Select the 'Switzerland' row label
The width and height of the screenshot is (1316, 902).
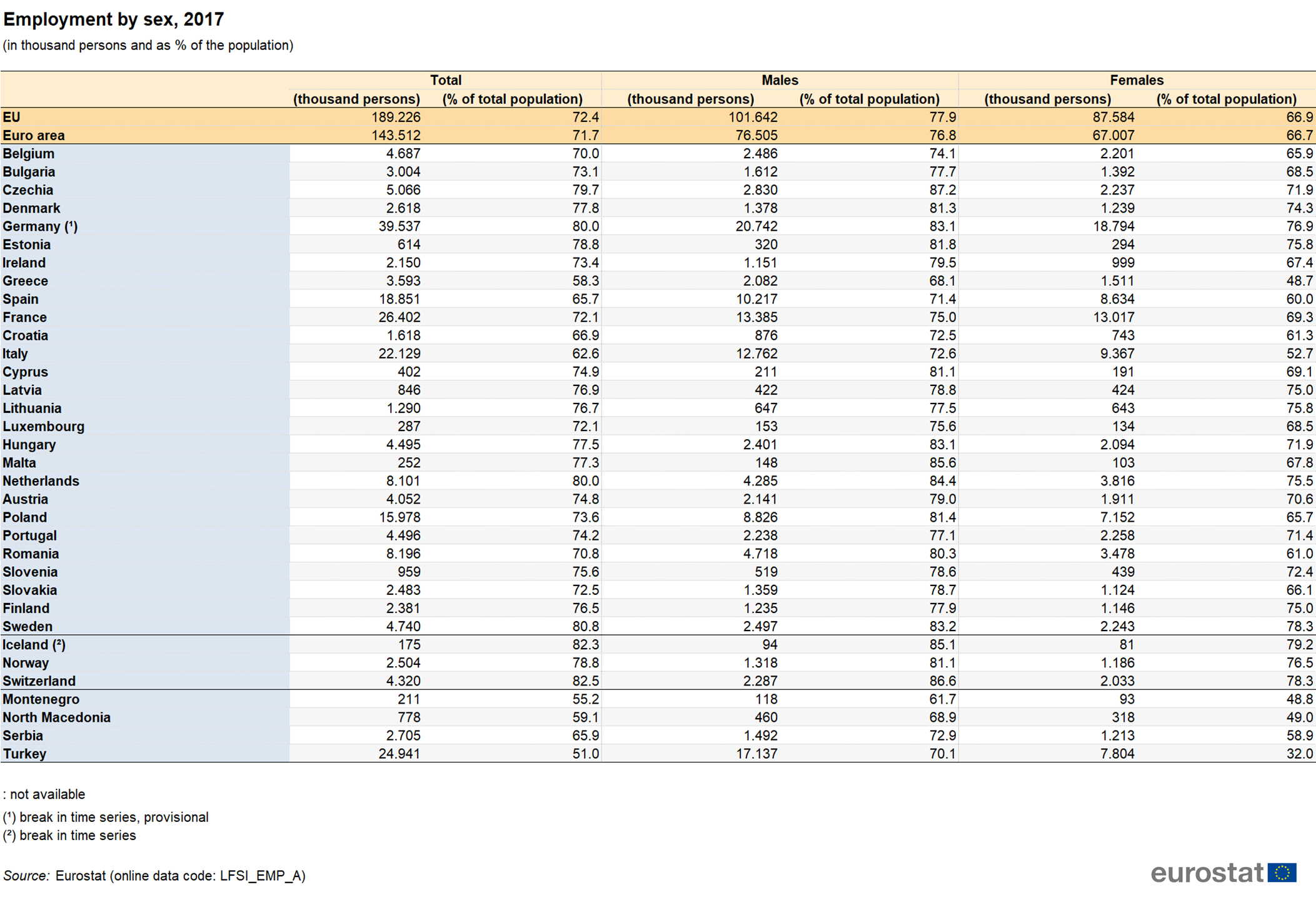point(39,681)
